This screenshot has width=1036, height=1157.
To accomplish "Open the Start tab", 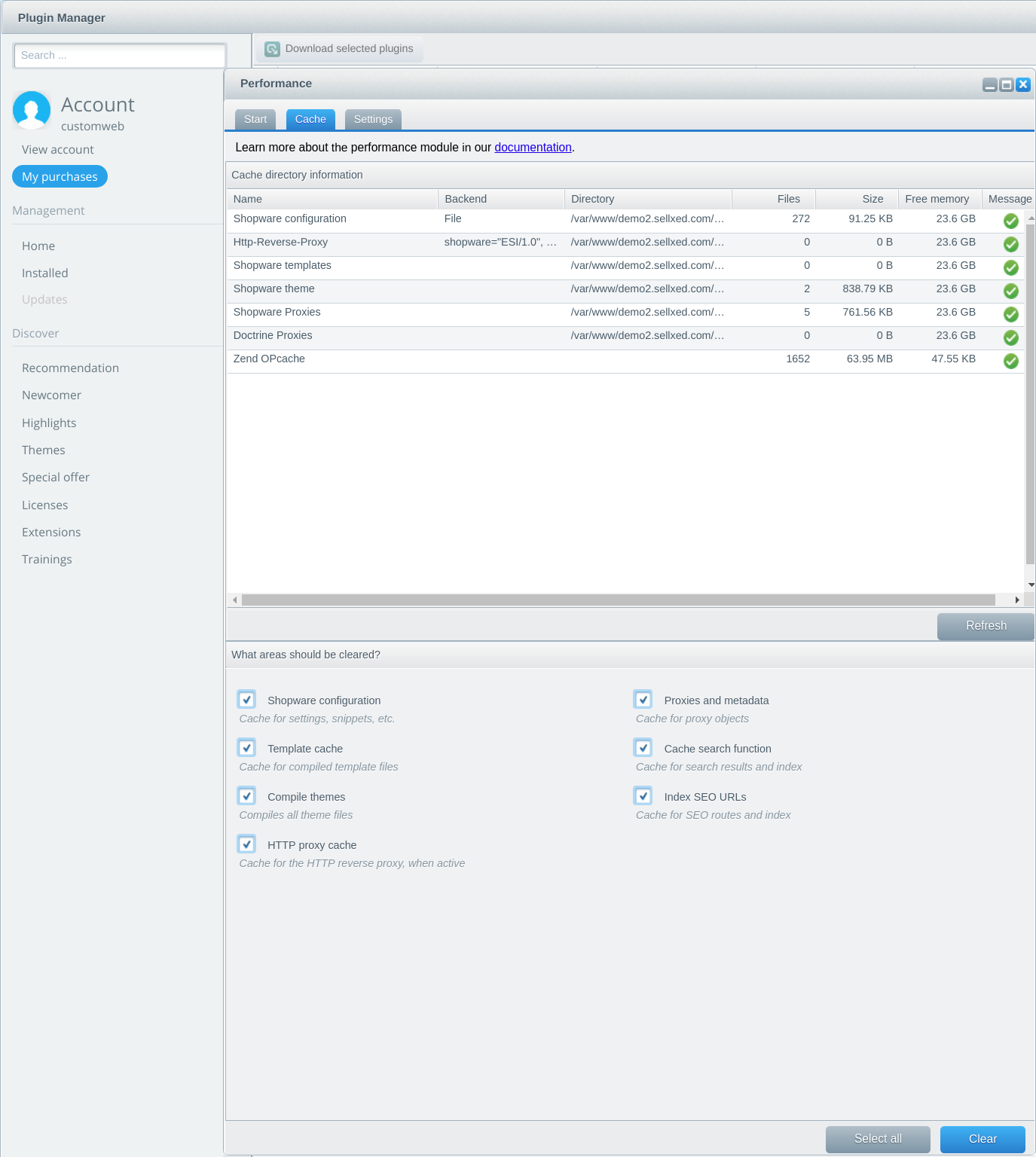I will pos(255,119).
